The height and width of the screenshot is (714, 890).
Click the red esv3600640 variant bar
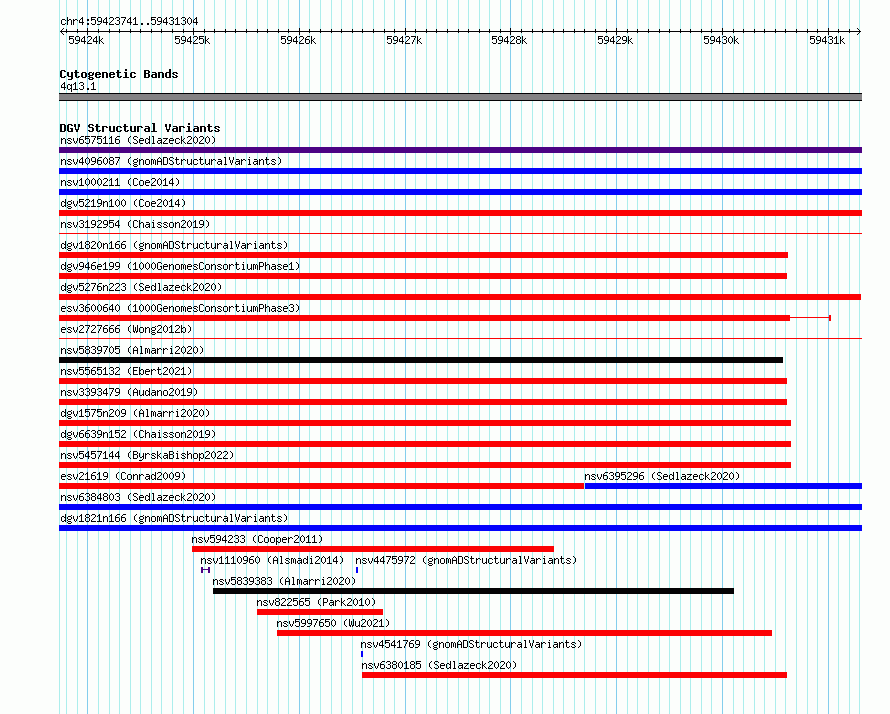click(x=425, y=318)
